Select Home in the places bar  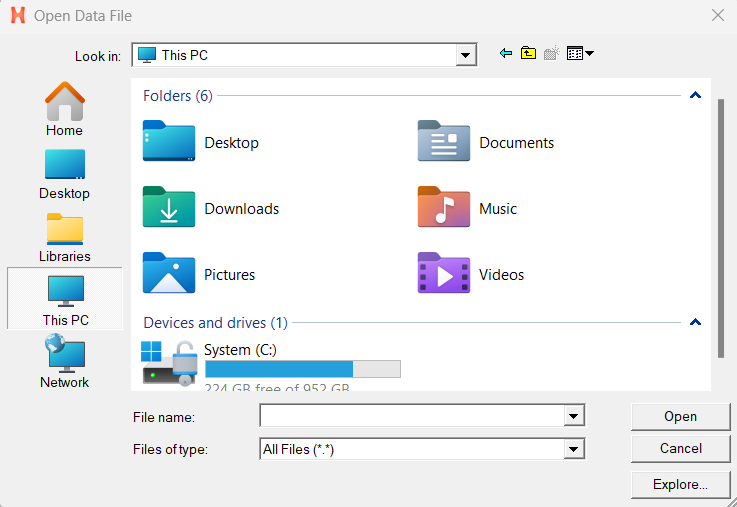pos(64,109)
